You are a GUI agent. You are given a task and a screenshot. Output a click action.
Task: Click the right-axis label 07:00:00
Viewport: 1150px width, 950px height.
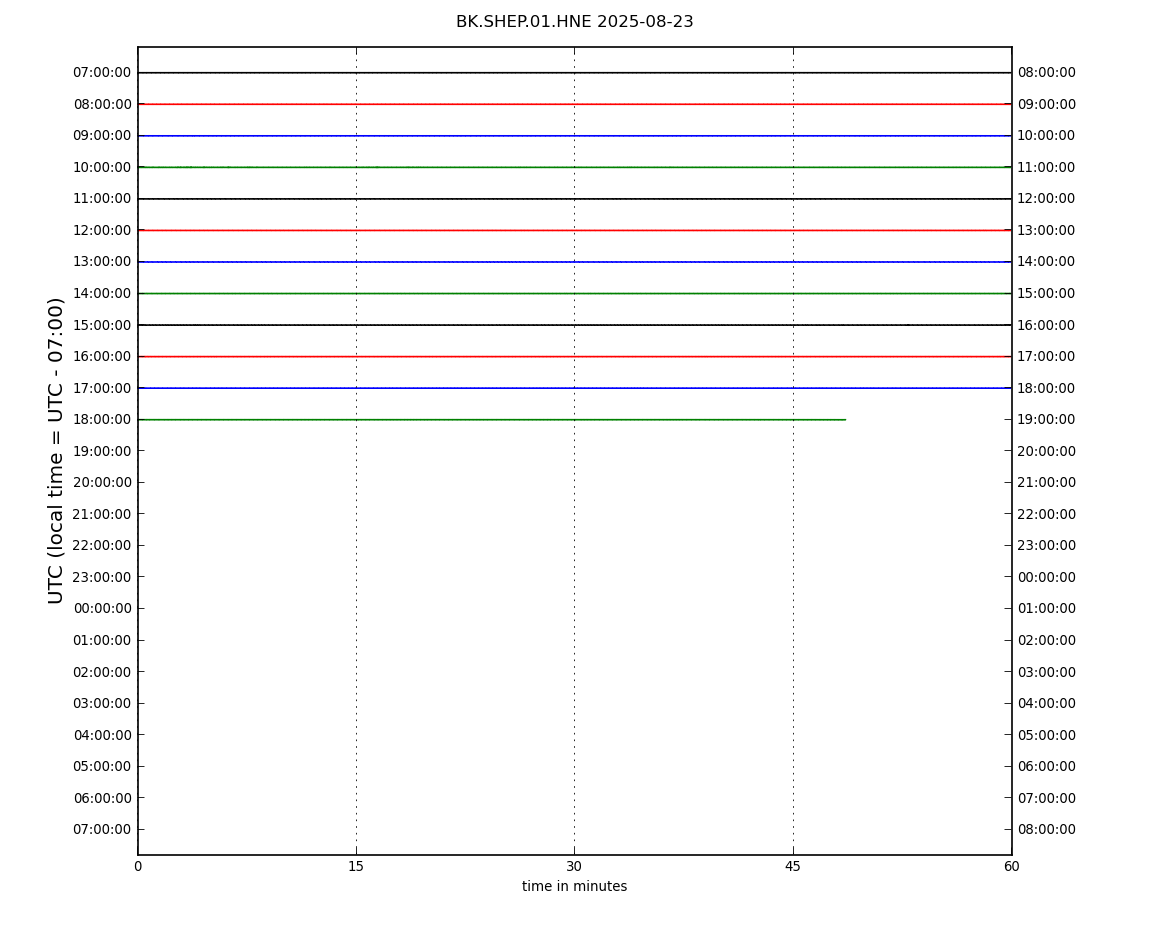click(1047, 798)
